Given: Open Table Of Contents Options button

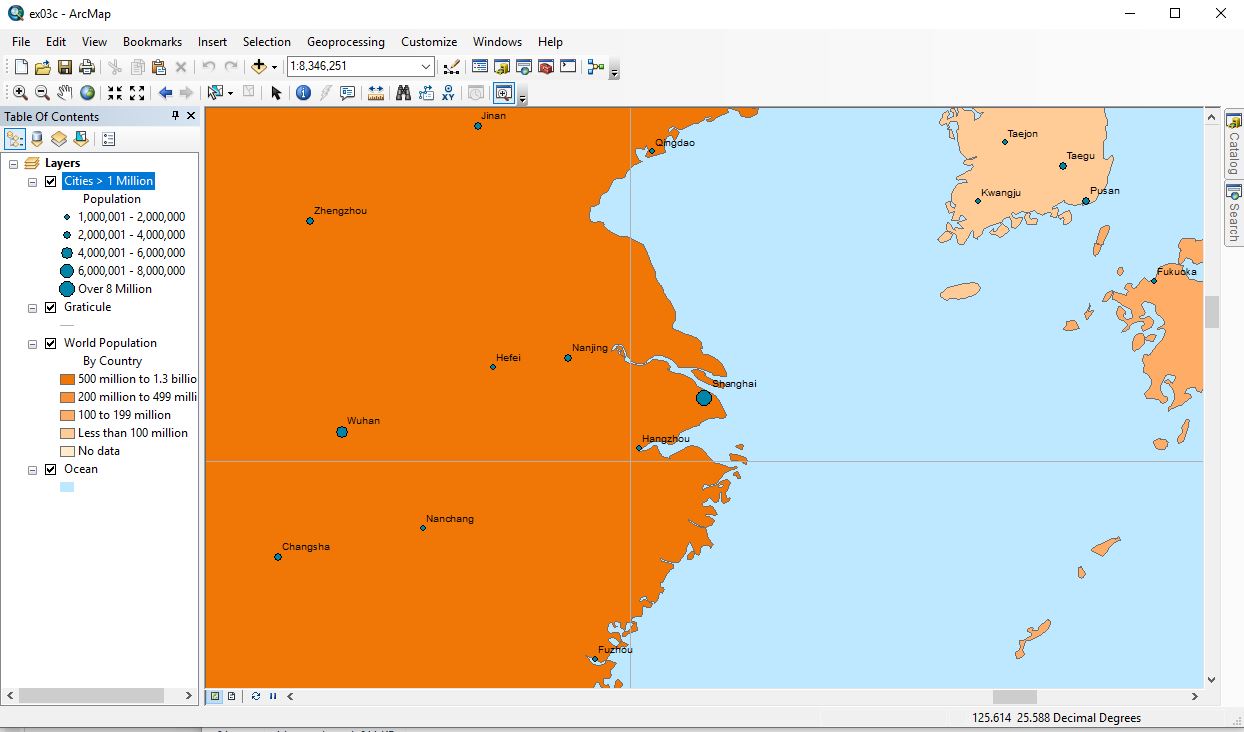Looking at the screenshot, I should click(x=108, y=139).
